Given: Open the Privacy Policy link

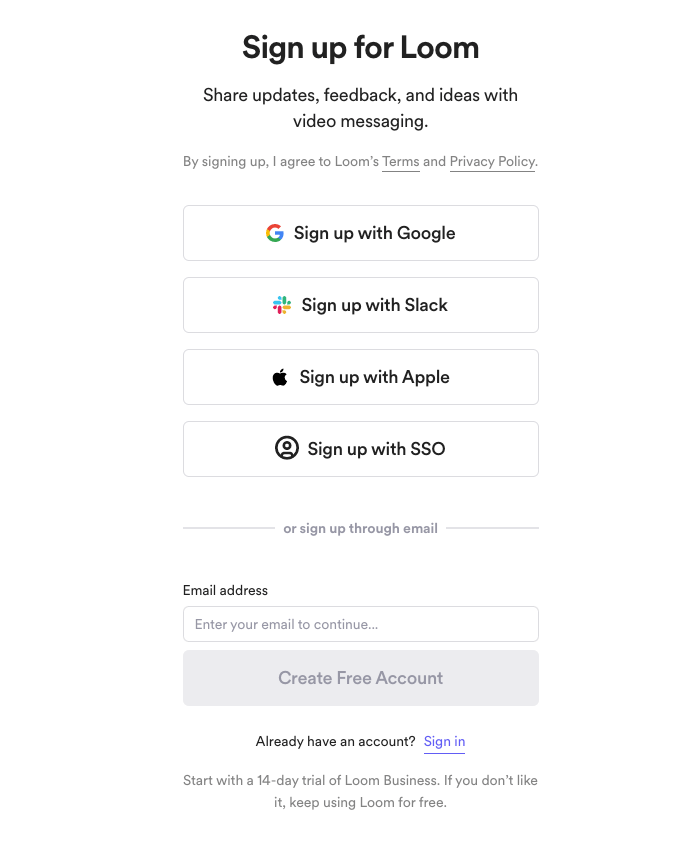Looking at the screenshot, I should click(492, 162).
